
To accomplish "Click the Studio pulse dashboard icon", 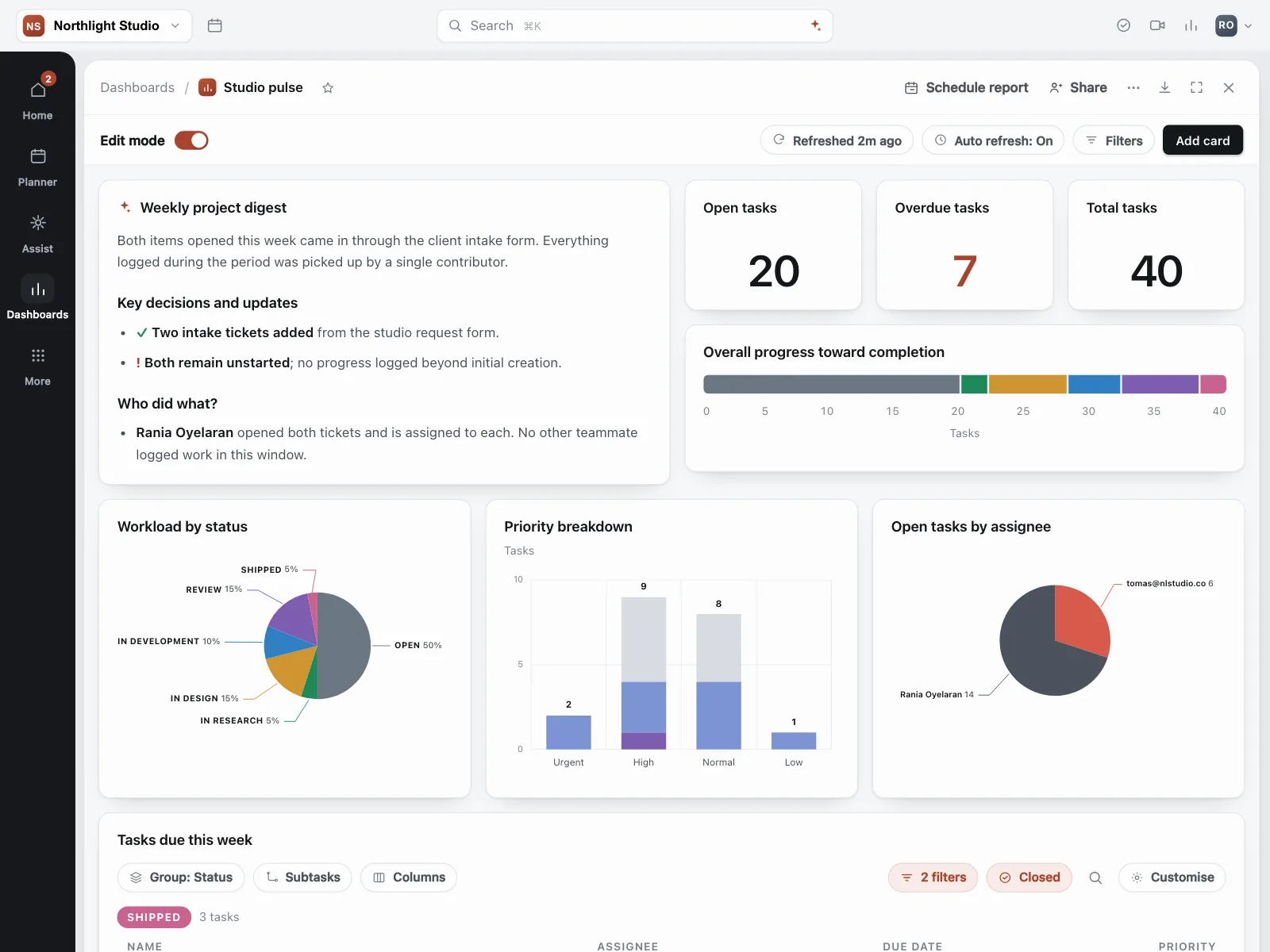I will (207, 87).
